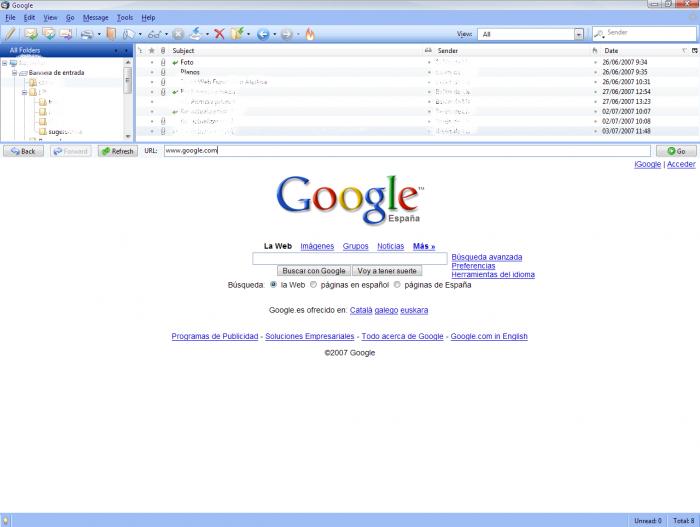Image resolution: width=700 pixels, height=527 pixels.
Task: Click inside the URL address field
Action: click(x=407, y=151)
